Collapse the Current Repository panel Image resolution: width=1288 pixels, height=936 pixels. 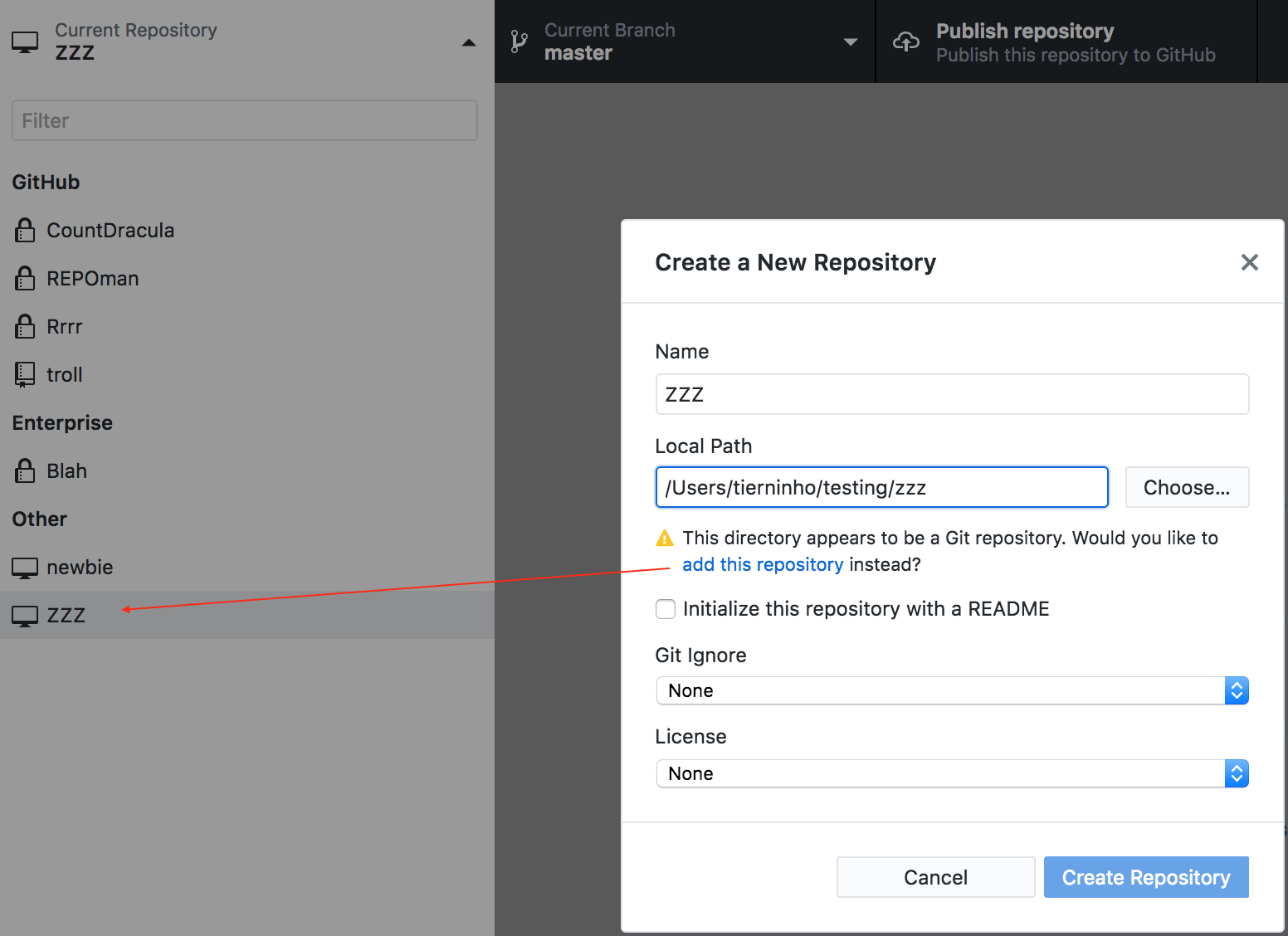(468, 41)
